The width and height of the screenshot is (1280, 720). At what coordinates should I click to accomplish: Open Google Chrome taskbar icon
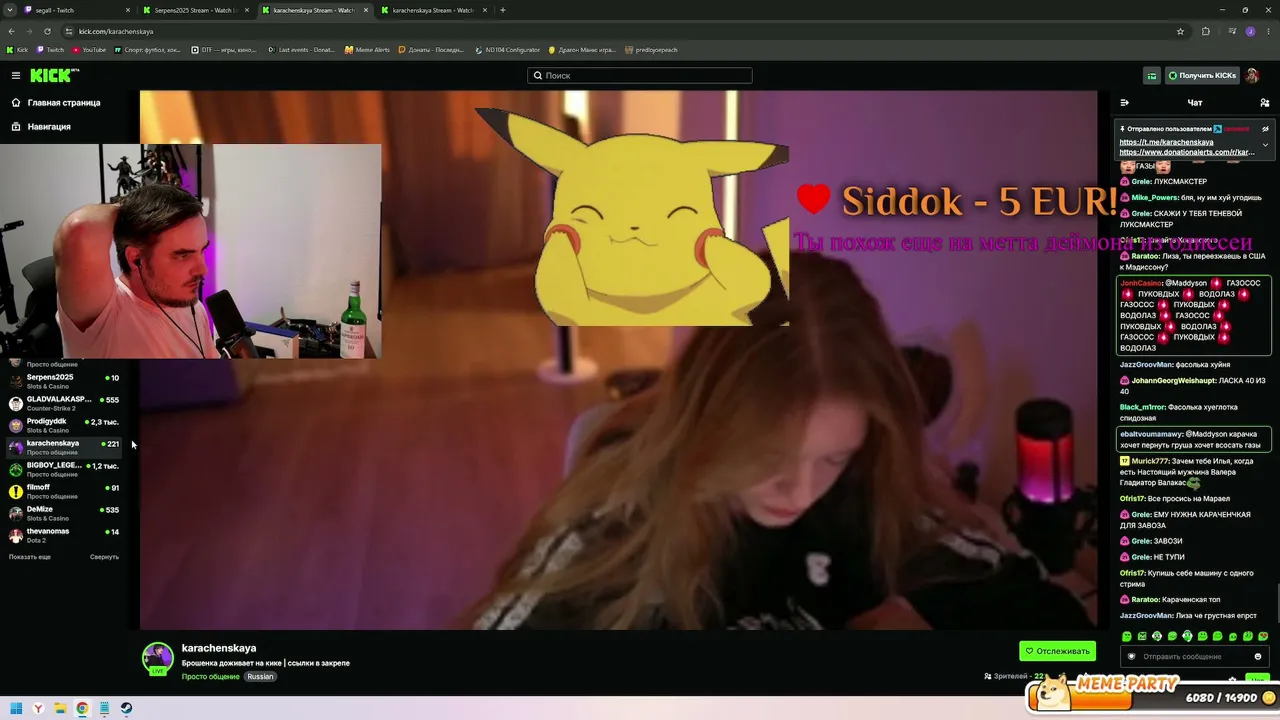click(82, 708)
